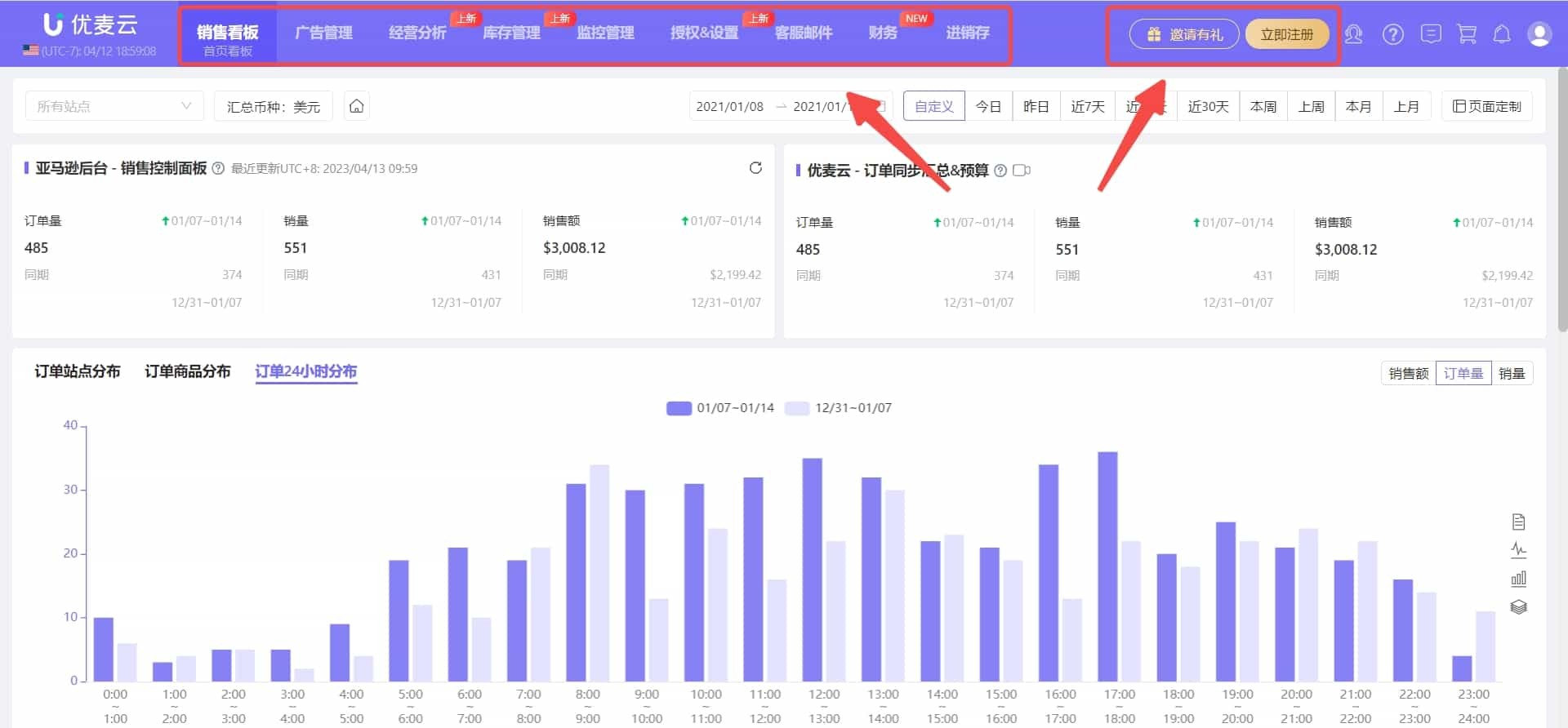The image size is (1568, 728).
Task: Open the 汇总币种 currency selector
Action: pos(273,107)
